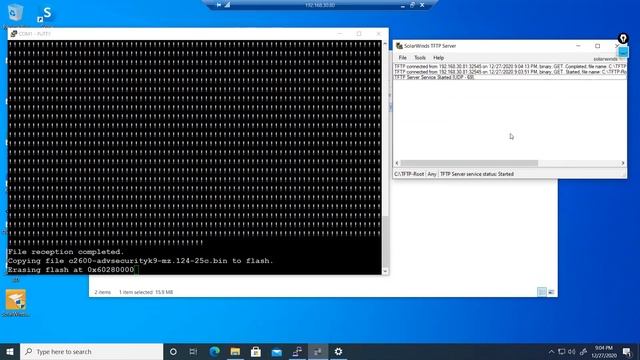This screenshot has width=640, height=360.
Task: Click the '1 item selected' status text
Action: pos(146,292)
